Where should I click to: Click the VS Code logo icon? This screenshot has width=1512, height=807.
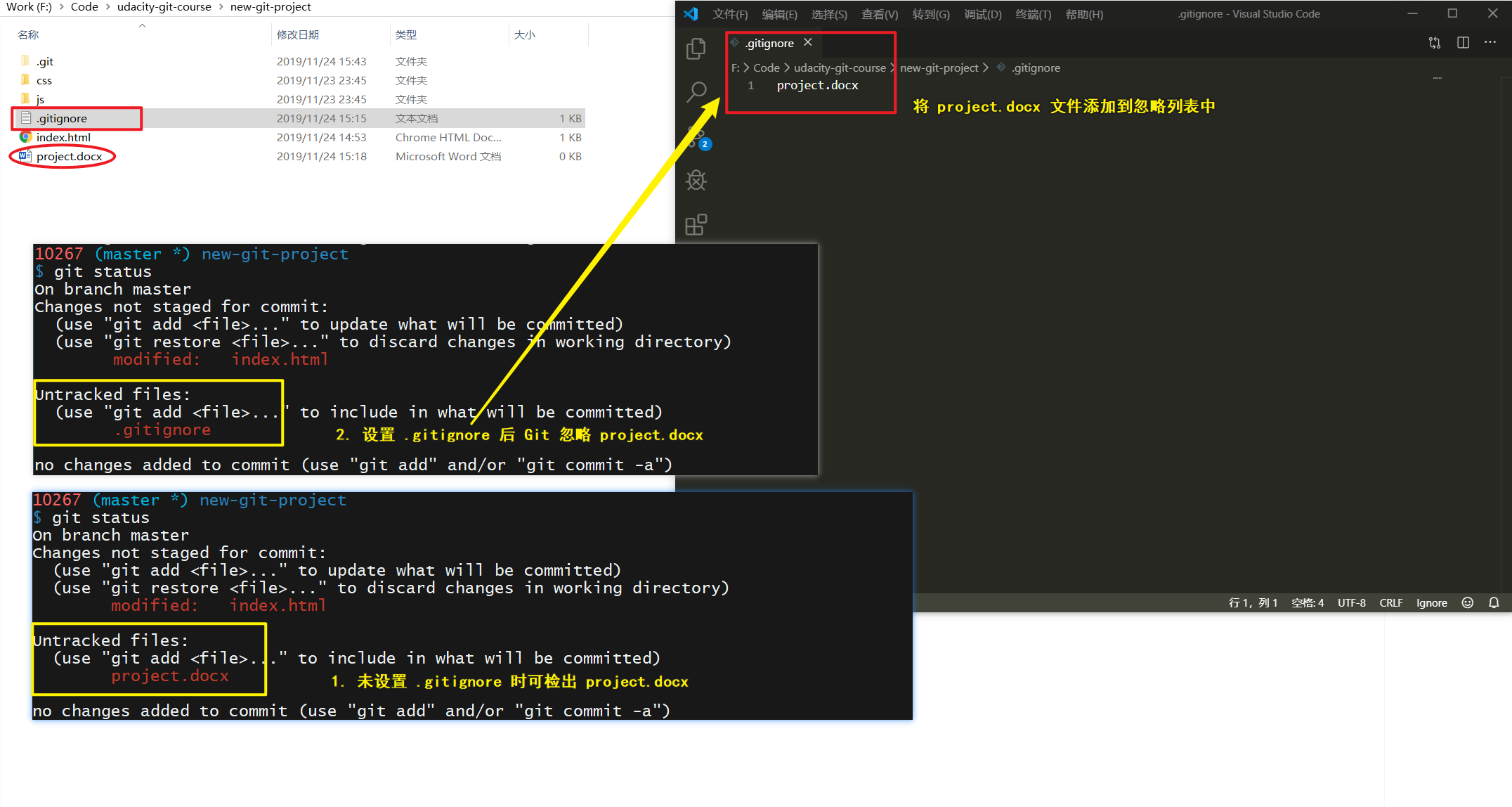point(691,13)
